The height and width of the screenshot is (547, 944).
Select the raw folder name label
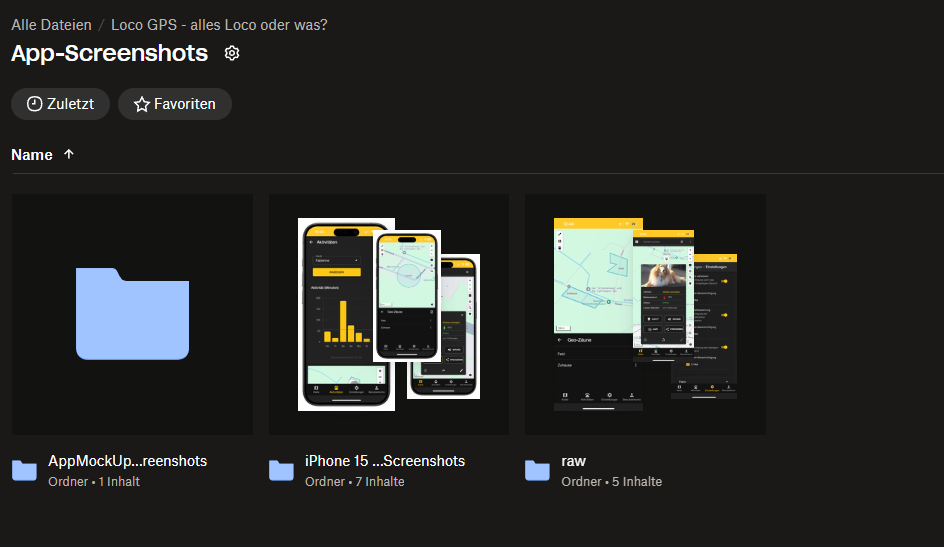click(573, 461)
